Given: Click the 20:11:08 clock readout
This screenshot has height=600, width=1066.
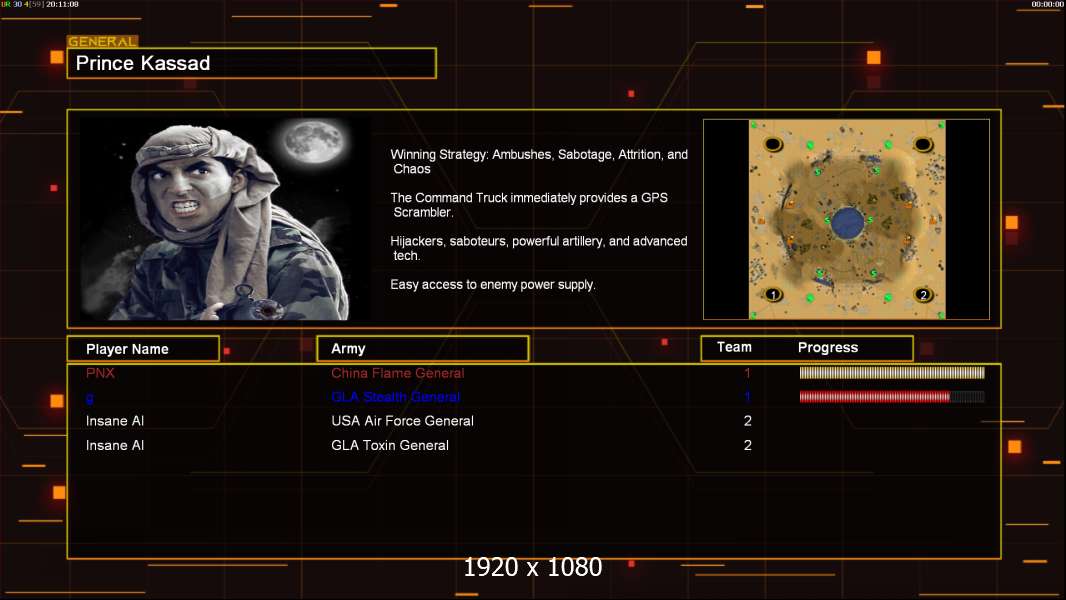Looking at the screenshot, I should [63, 4].
